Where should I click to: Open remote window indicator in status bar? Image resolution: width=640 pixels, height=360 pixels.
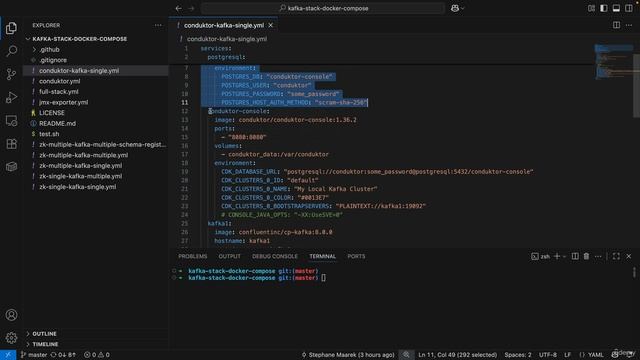coord(8,355)
